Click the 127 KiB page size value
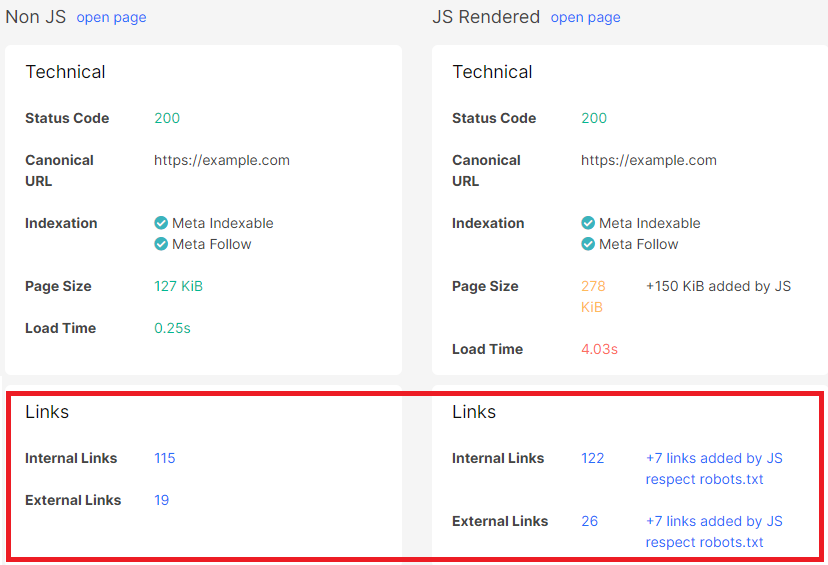Screen dimensions: 828x565 (x=178, y=286)
